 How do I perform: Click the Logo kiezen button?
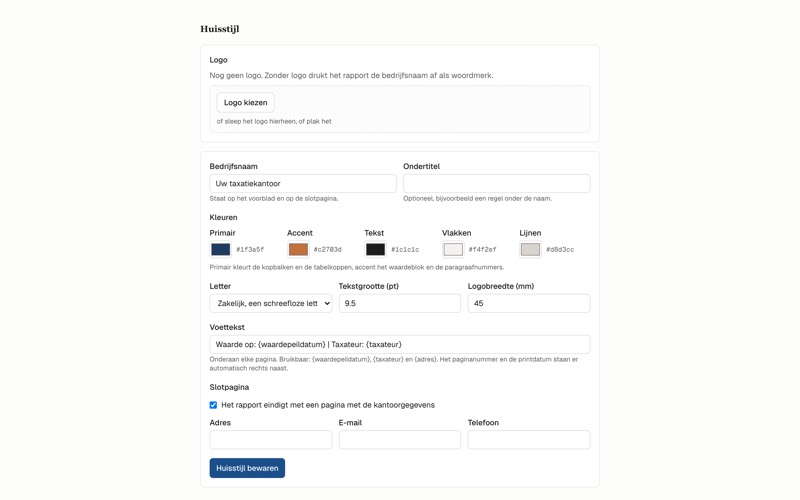(245, 103)
